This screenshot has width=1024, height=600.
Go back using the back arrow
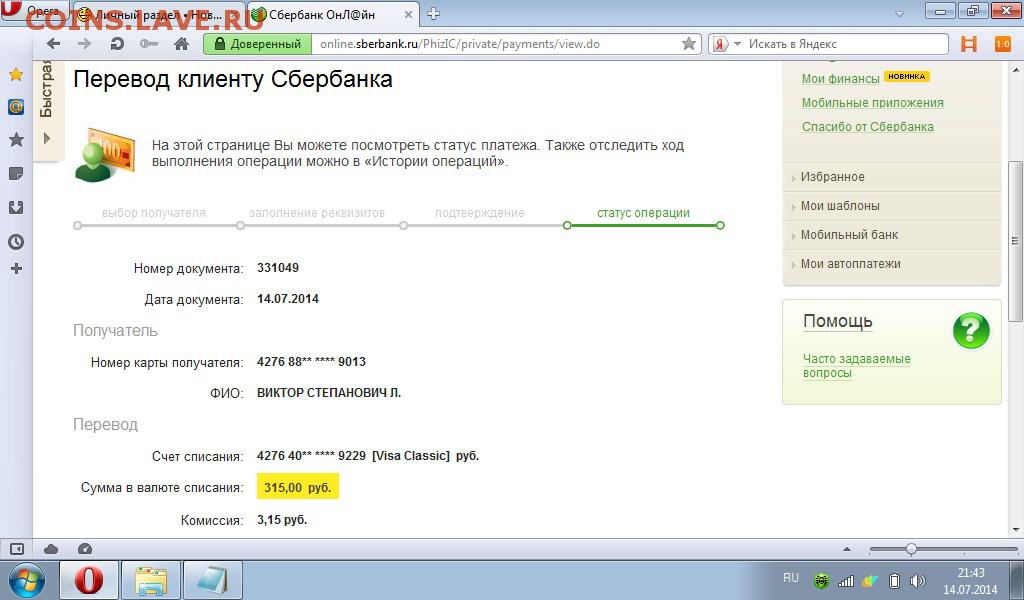[x=54, y=44]
